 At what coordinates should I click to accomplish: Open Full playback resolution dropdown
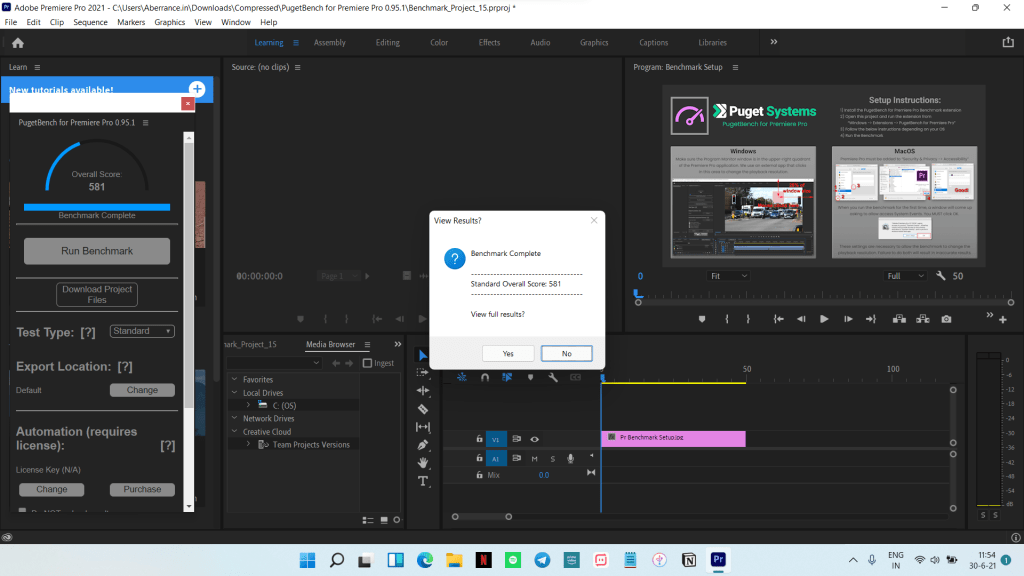(904, 276)
